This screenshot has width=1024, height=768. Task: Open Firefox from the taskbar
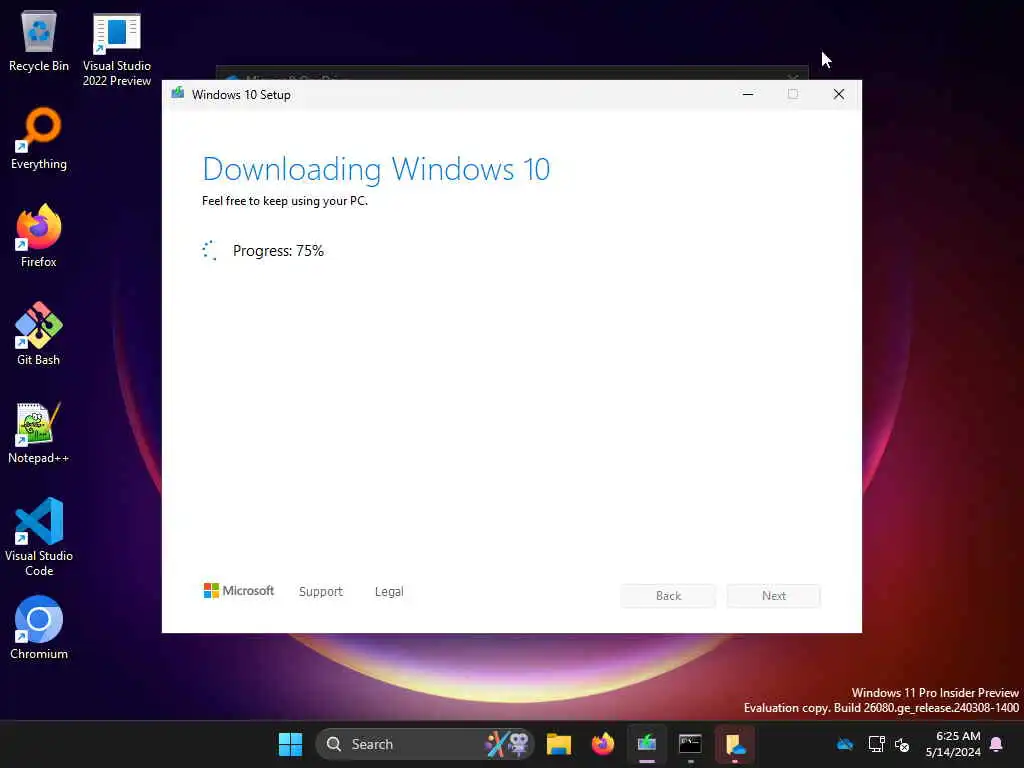pos(603,744)
